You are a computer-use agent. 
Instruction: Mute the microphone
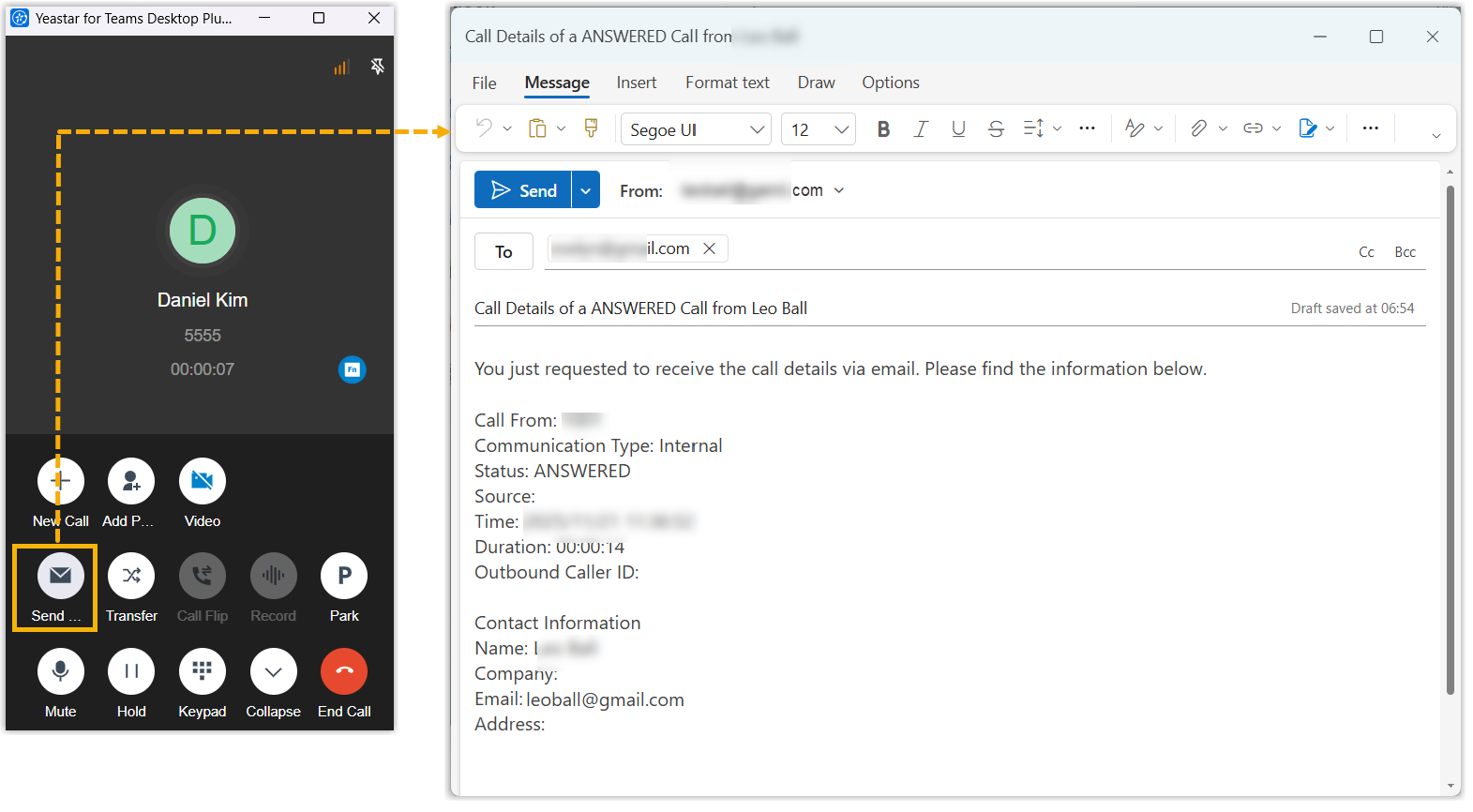point(60,671)
